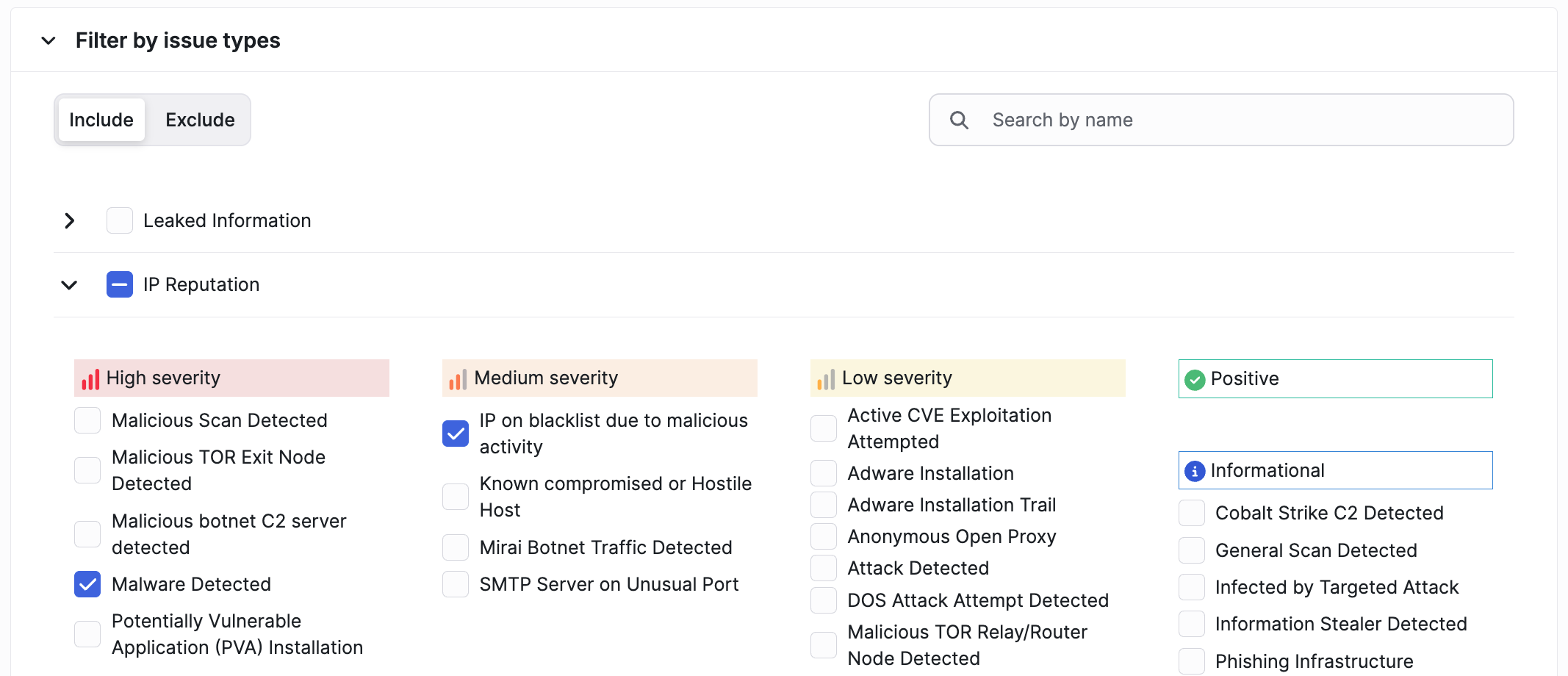Collapse the Filter by issue types section
1568x676 pixels.
pyautogui.click(x=48, y=40)
